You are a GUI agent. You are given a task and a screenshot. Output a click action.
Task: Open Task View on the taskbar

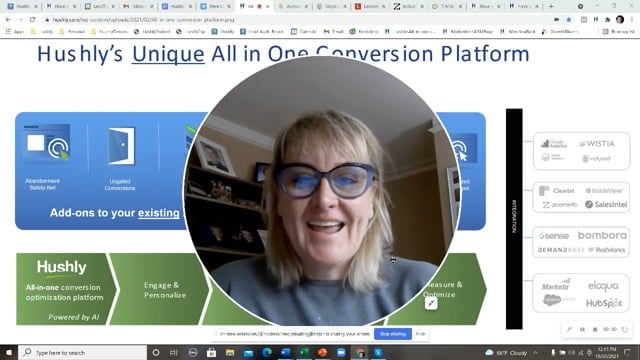click(x=173, y=352)
